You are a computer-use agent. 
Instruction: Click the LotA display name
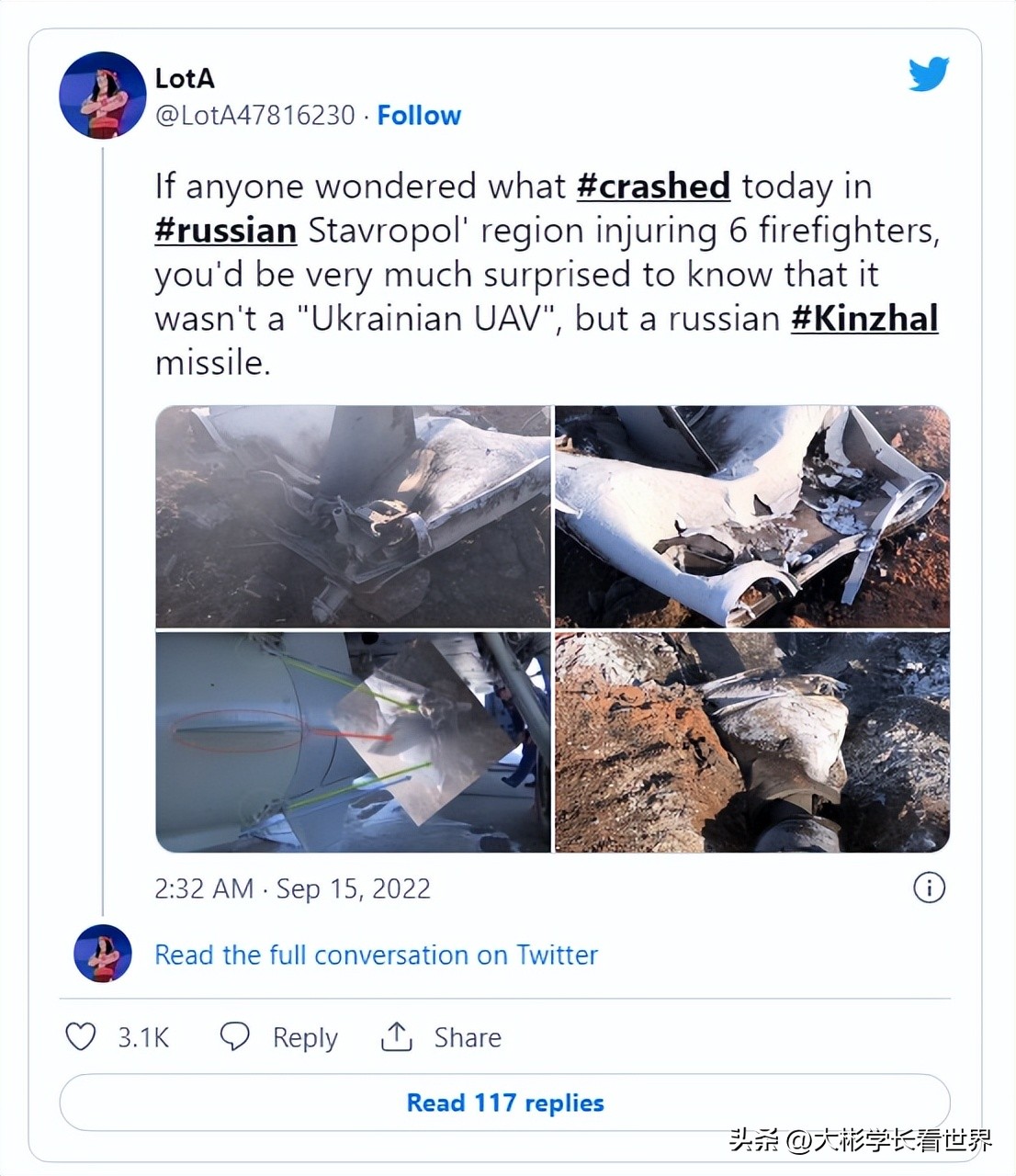pos(185,79)
